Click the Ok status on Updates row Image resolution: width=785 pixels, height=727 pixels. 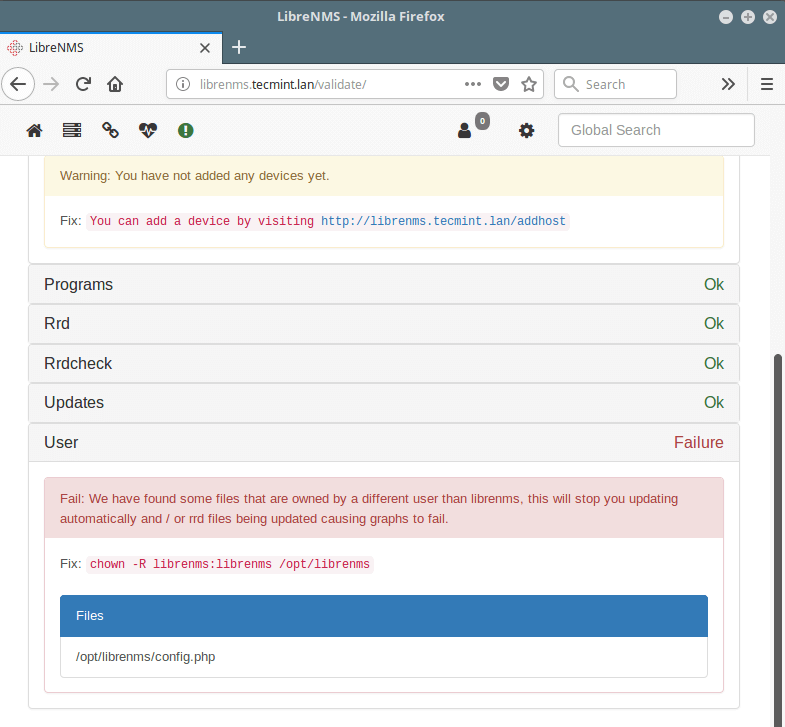[x=714, y=403]
